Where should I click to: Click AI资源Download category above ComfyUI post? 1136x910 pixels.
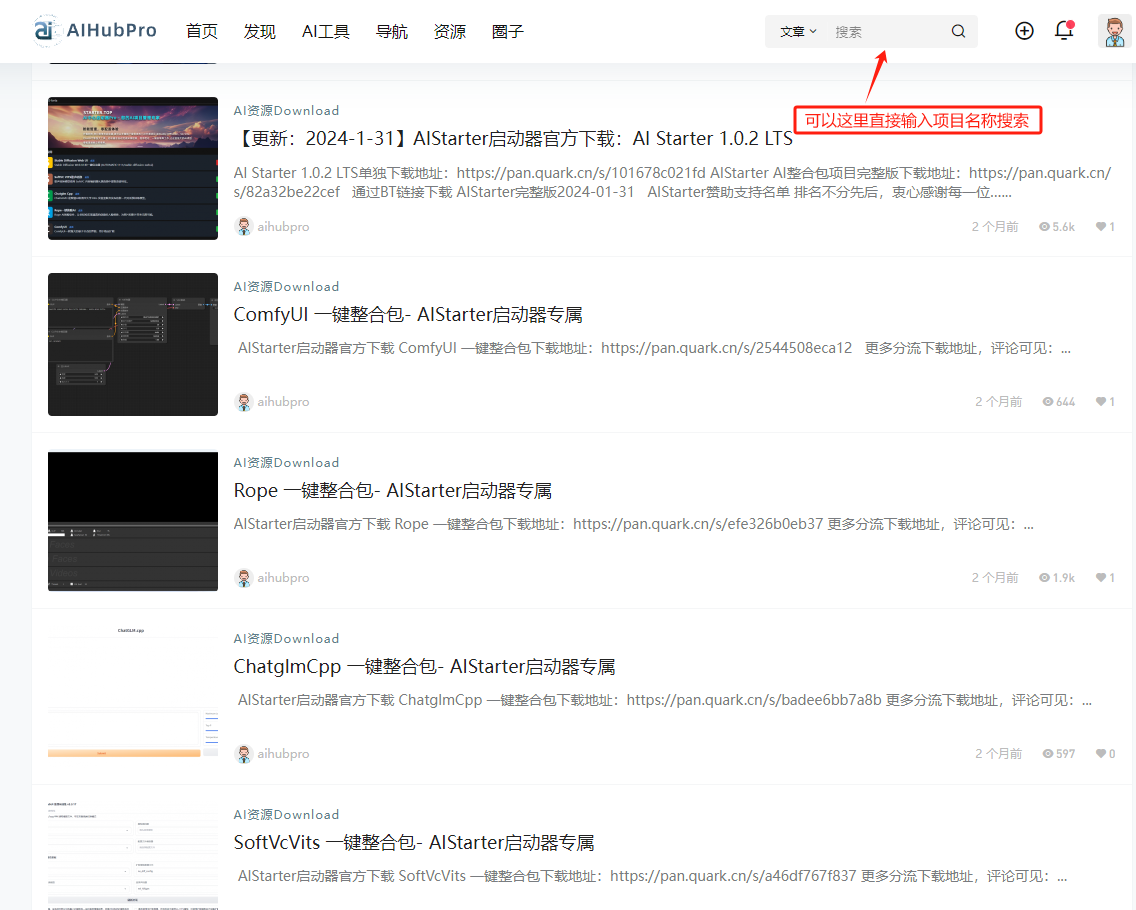click(x=286, y=286)
